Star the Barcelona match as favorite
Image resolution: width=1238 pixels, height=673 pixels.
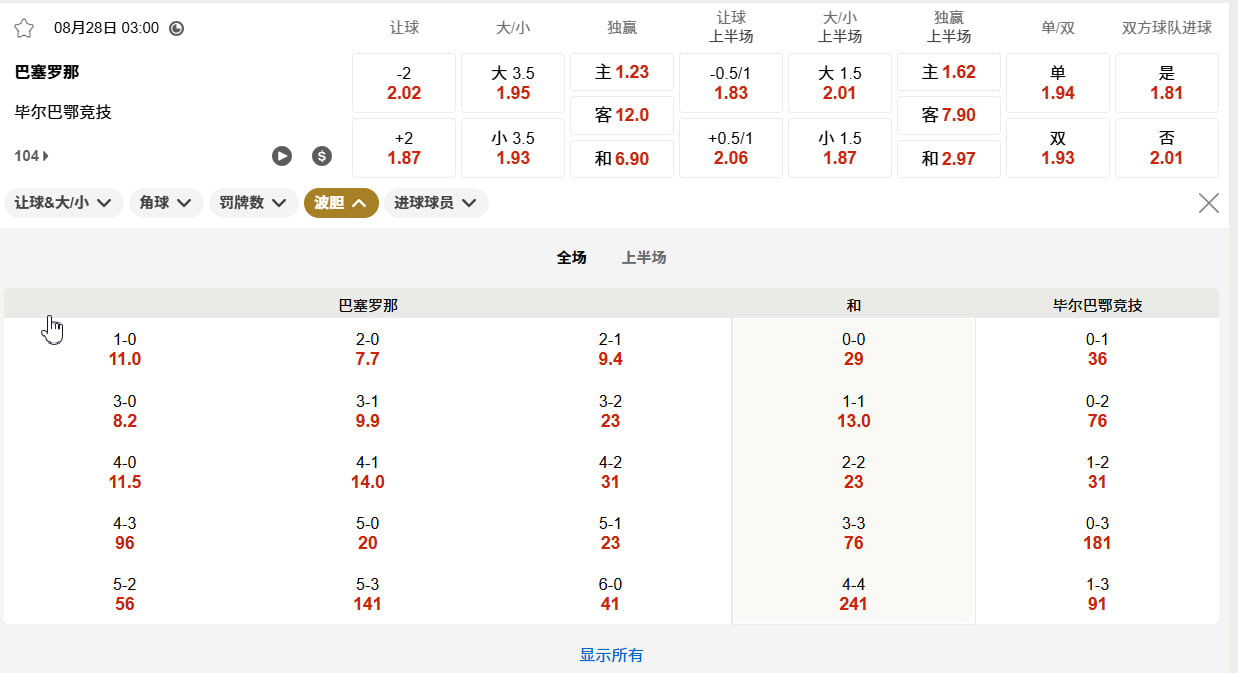[x=24, y=28]
